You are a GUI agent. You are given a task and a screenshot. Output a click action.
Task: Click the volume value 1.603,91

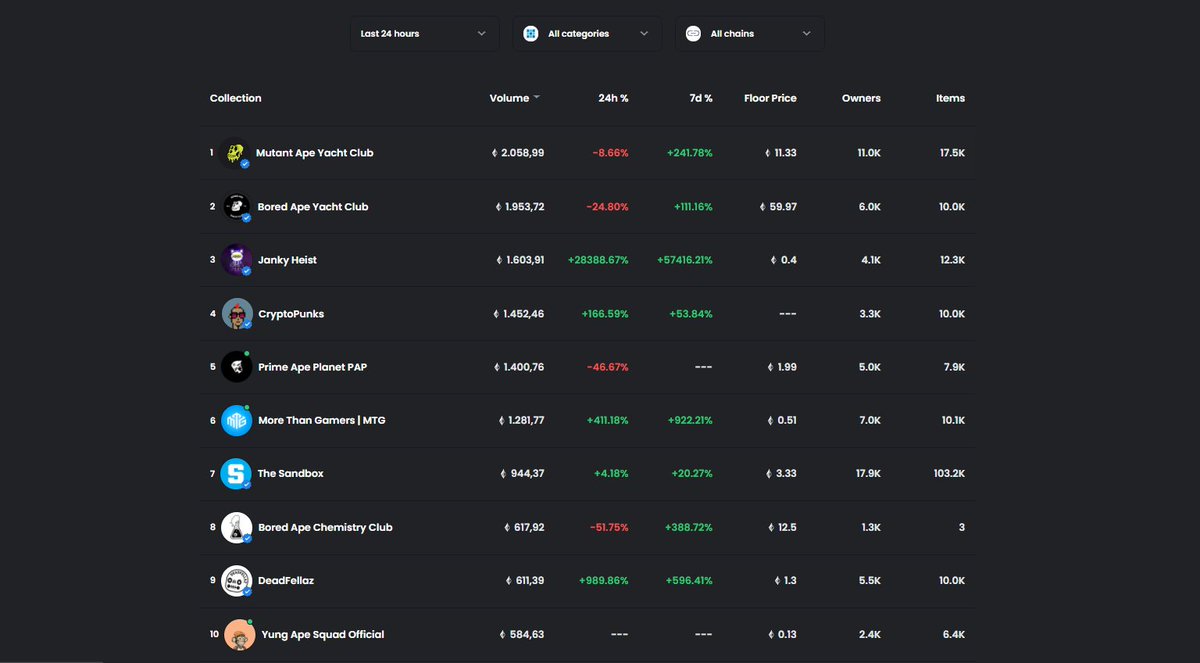coord(526,260)
